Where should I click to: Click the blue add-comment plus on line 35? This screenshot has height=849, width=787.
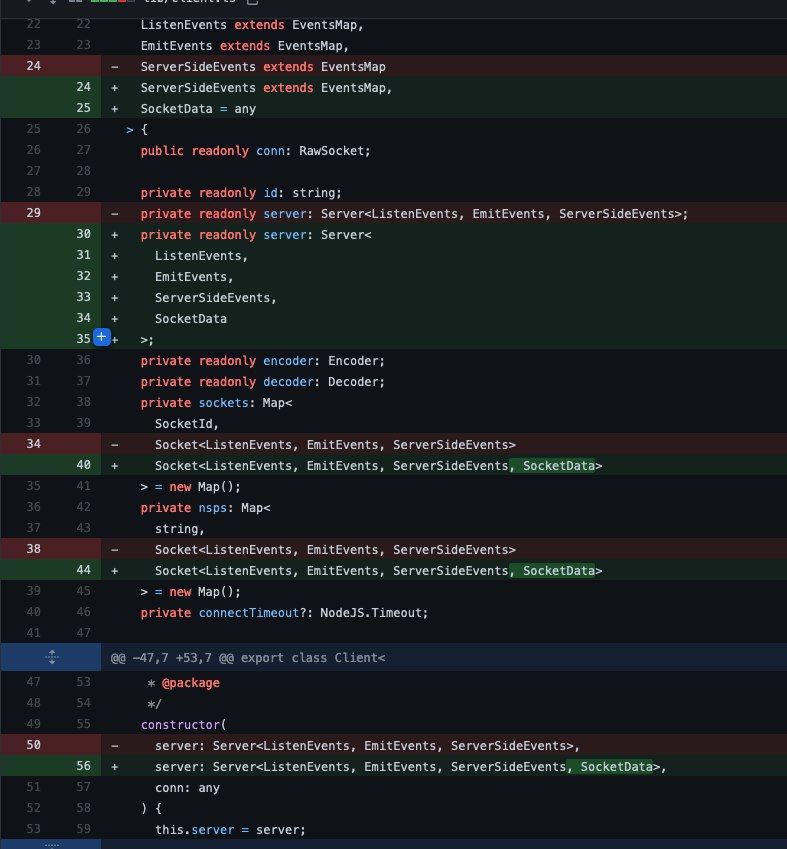(102, 337)
